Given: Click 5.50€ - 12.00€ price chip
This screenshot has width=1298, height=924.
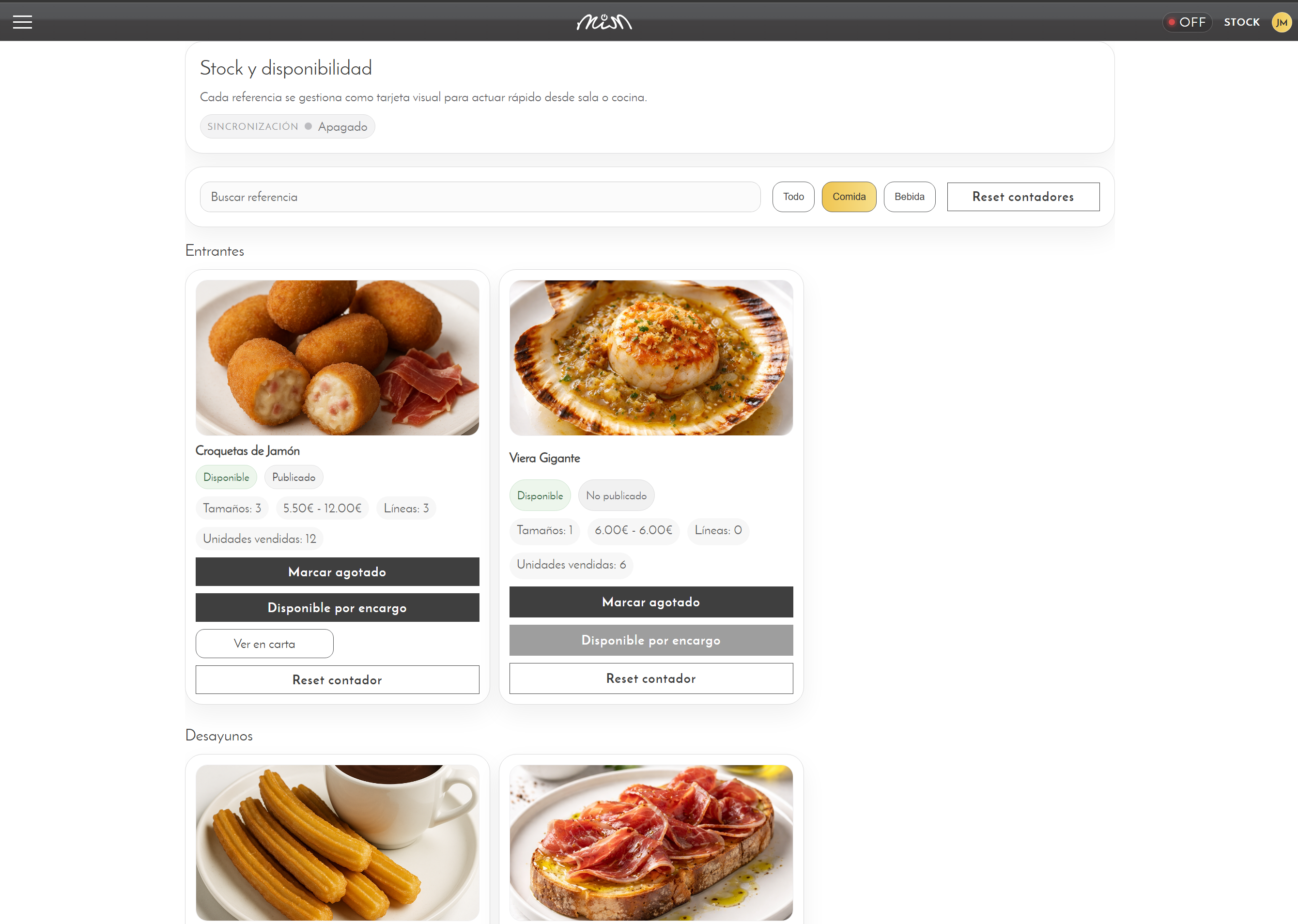Looking at the screenshot, I should click(x=323, y=508).
